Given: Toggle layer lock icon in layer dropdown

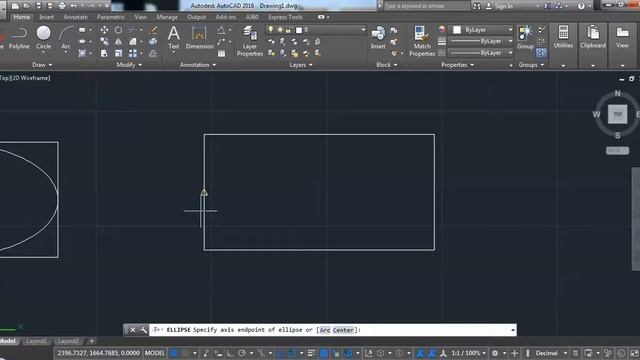Looking at the screenshot, I should 289,30.
